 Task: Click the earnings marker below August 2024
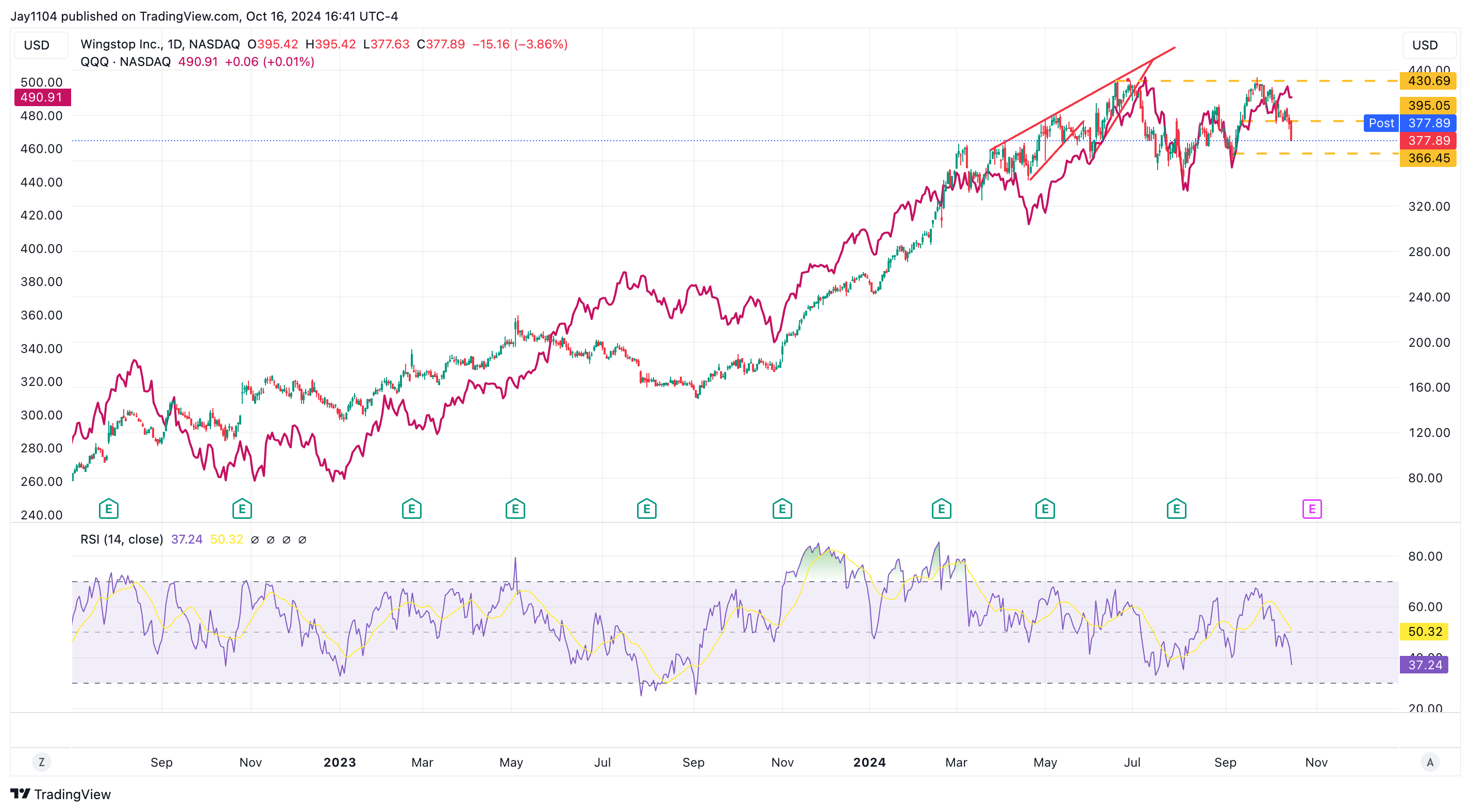pos(1176,508)
